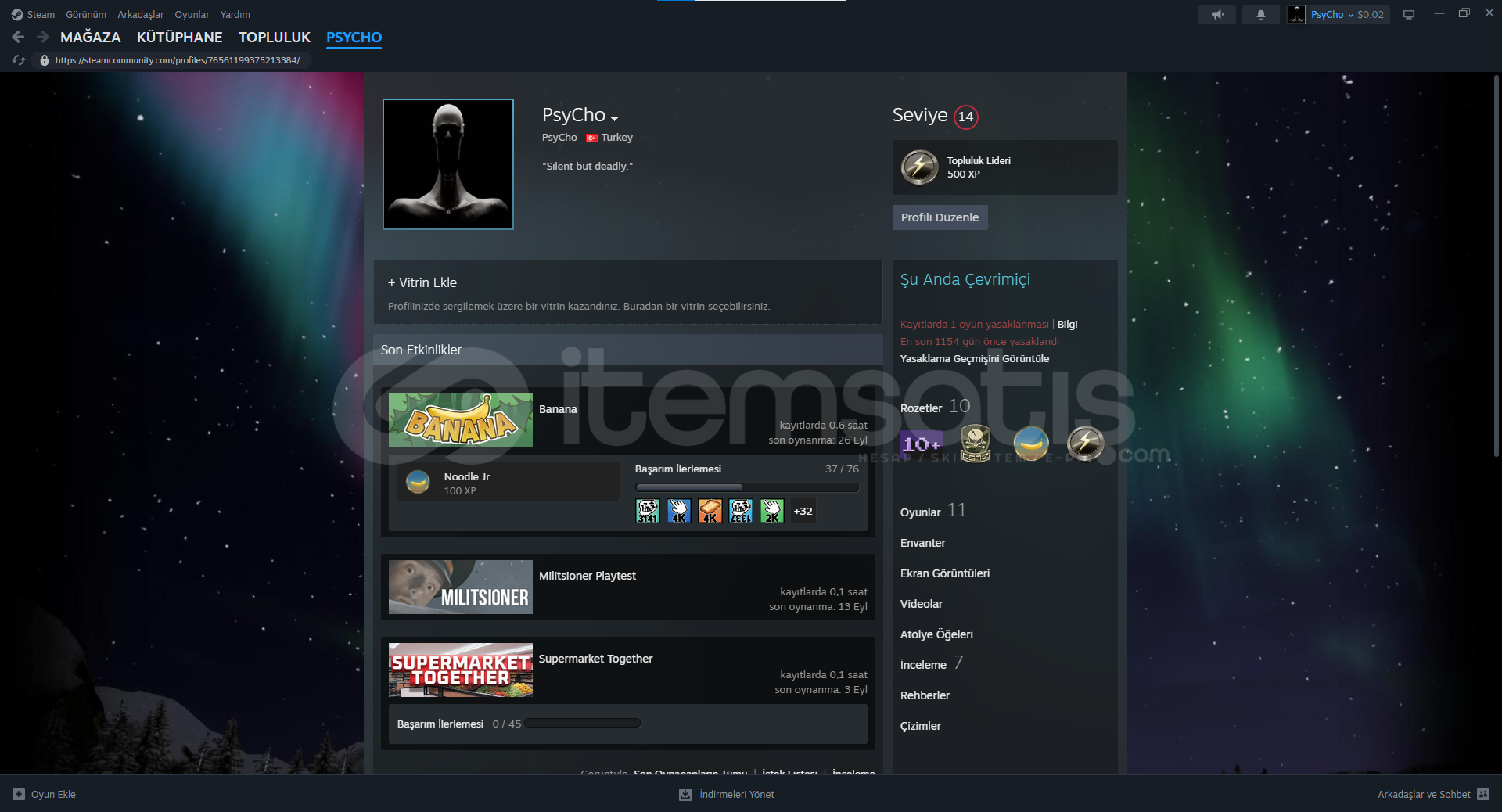The width and height of the screenshot is (1502, 812).
Task: Reload the page with the refresh icon
Action: (20, 60)
